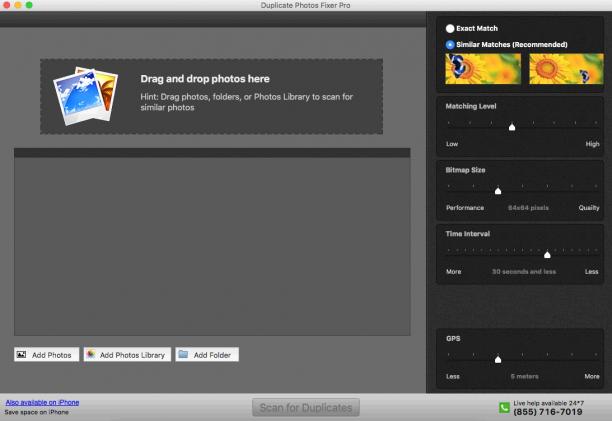Click the green maximize window button
Viewport: 612px width, 421px height.
(29, 5)
